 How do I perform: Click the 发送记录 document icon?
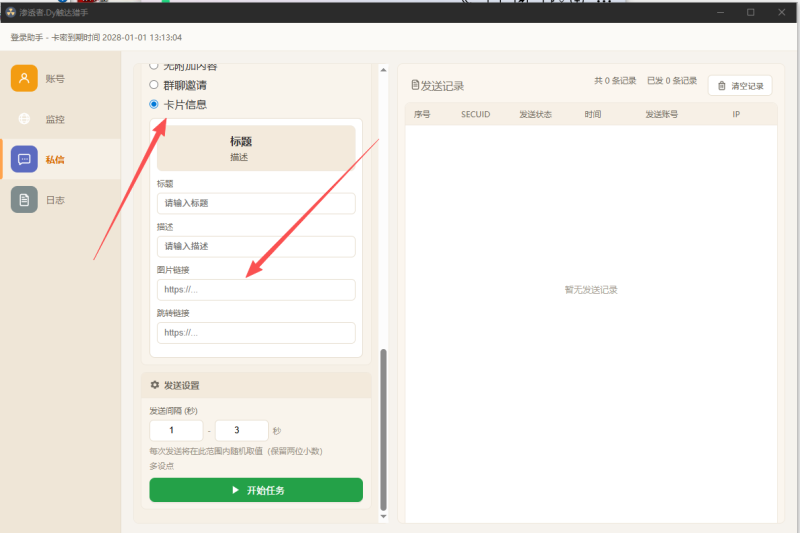pyautogui.click(x=415, y=85)
